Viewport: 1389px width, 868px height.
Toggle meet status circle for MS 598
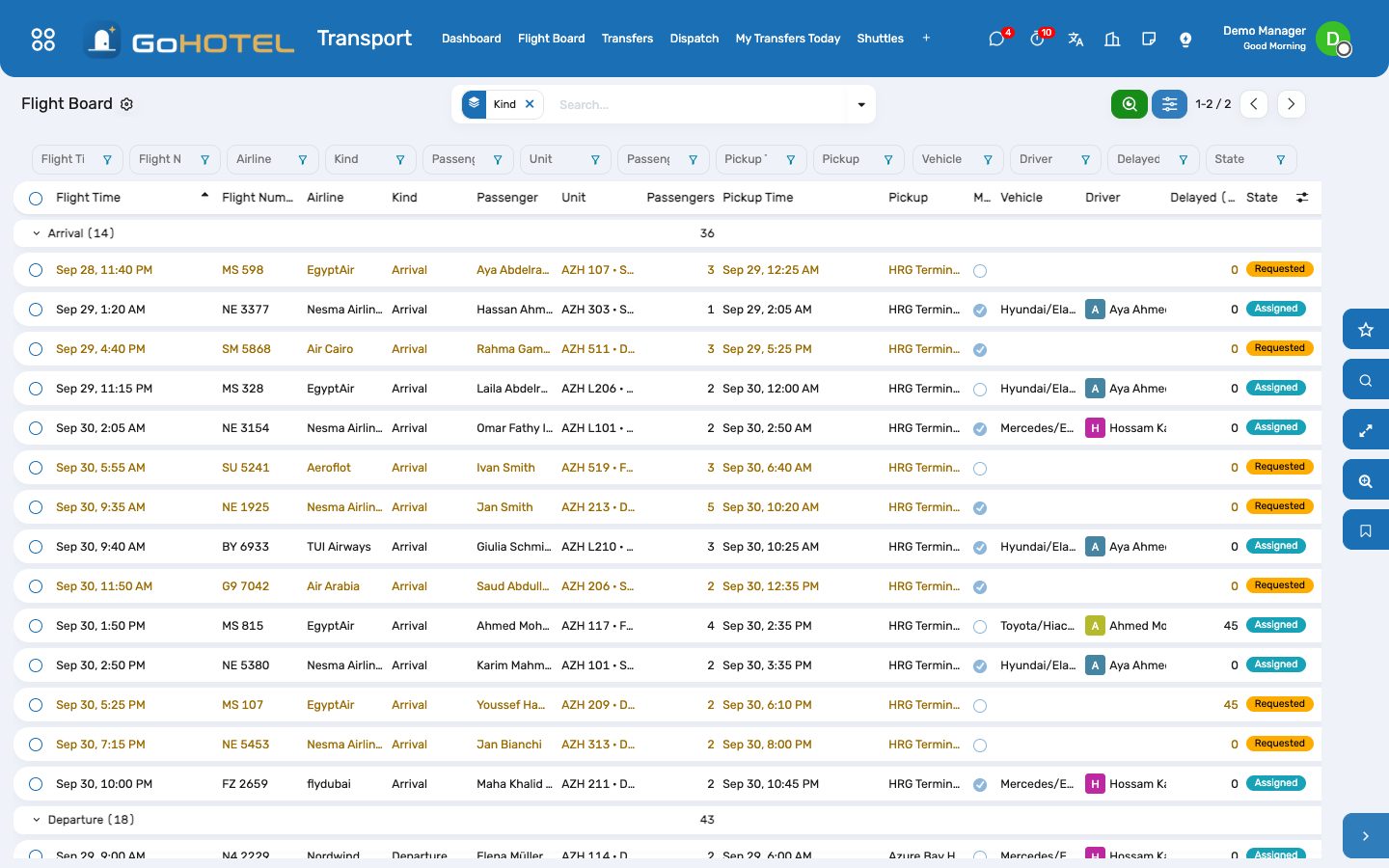[x=980, y=271]
